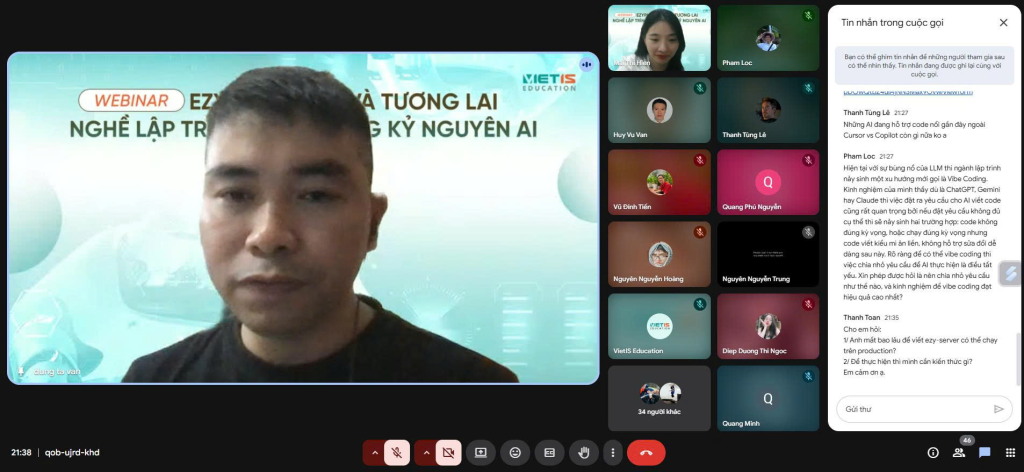Viewport: 1024px width, 472px height.
Task: Click muted mic icon on Diep Duong Thi Ngoc tile
Action: (808, 304)
